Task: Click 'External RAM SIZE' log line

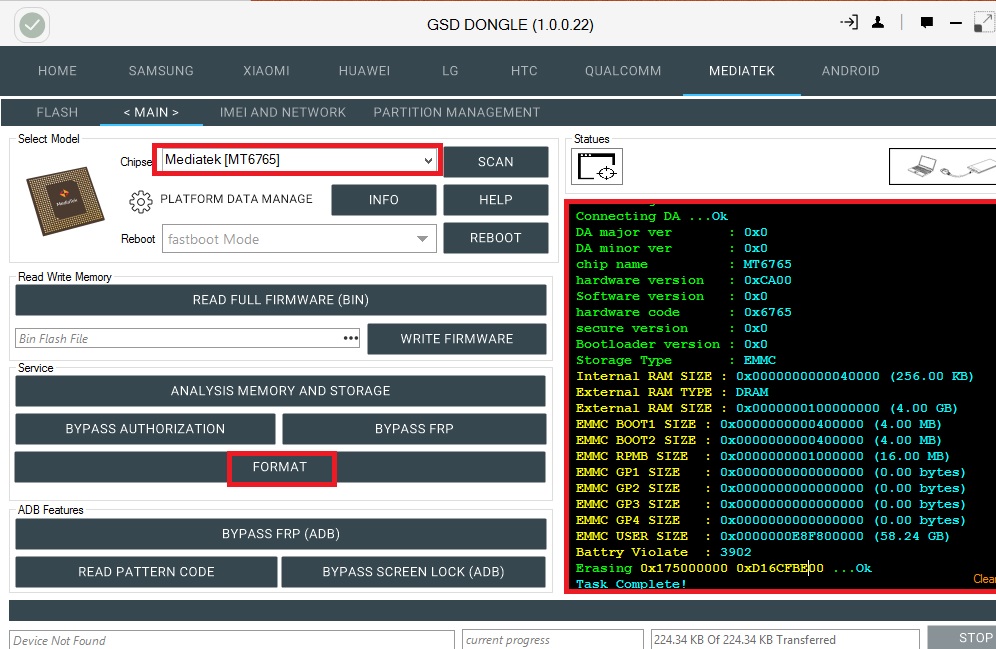Action: coord(767,408)
